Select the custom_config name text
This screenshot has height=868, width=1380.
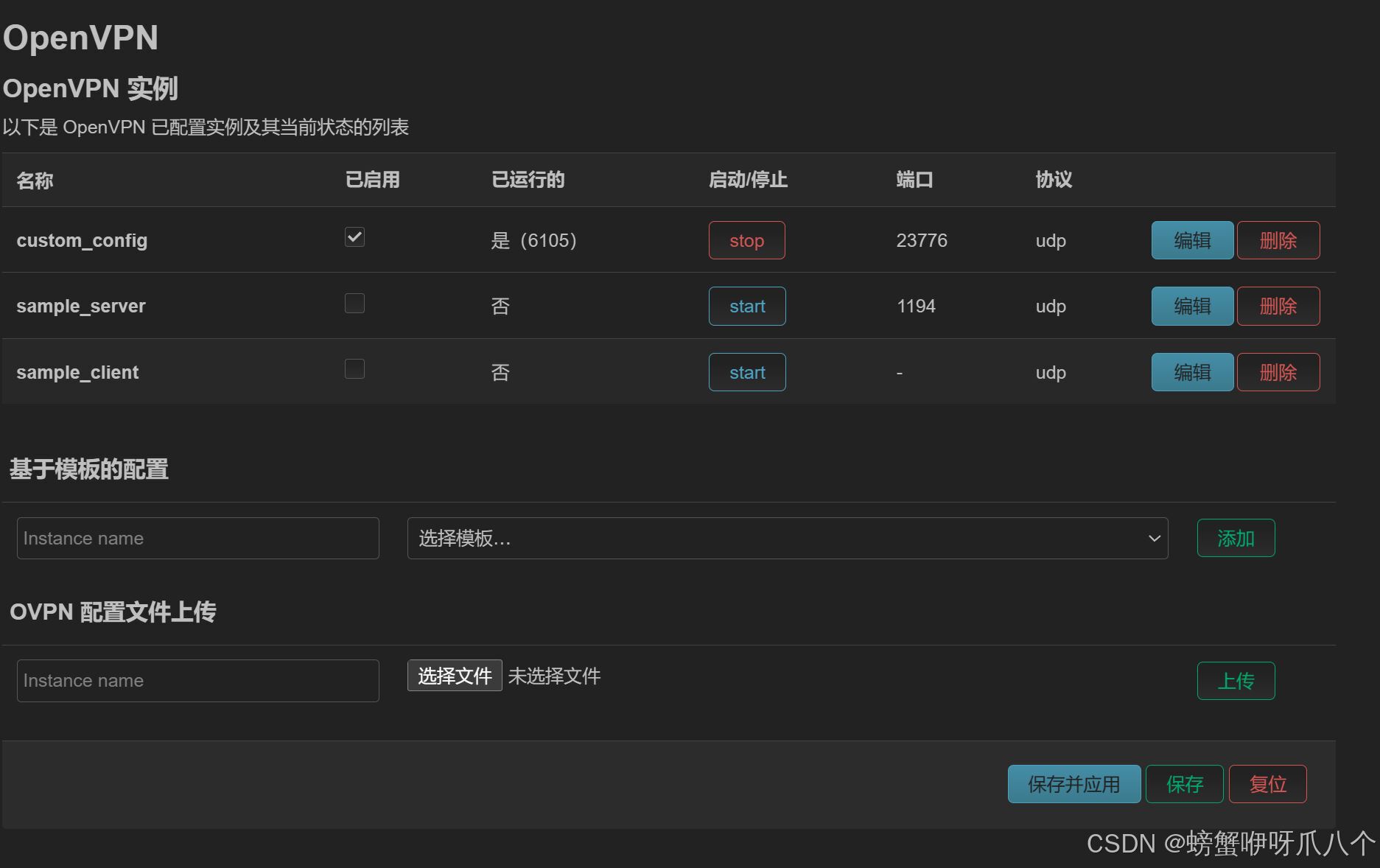click(82, 241)
